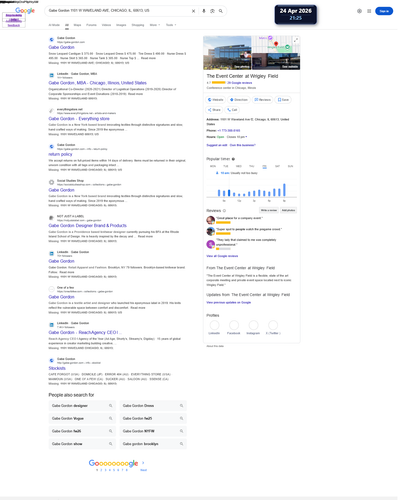Click the Next results page link
This screenshot has width=402, height=500.
coord(143,470)
